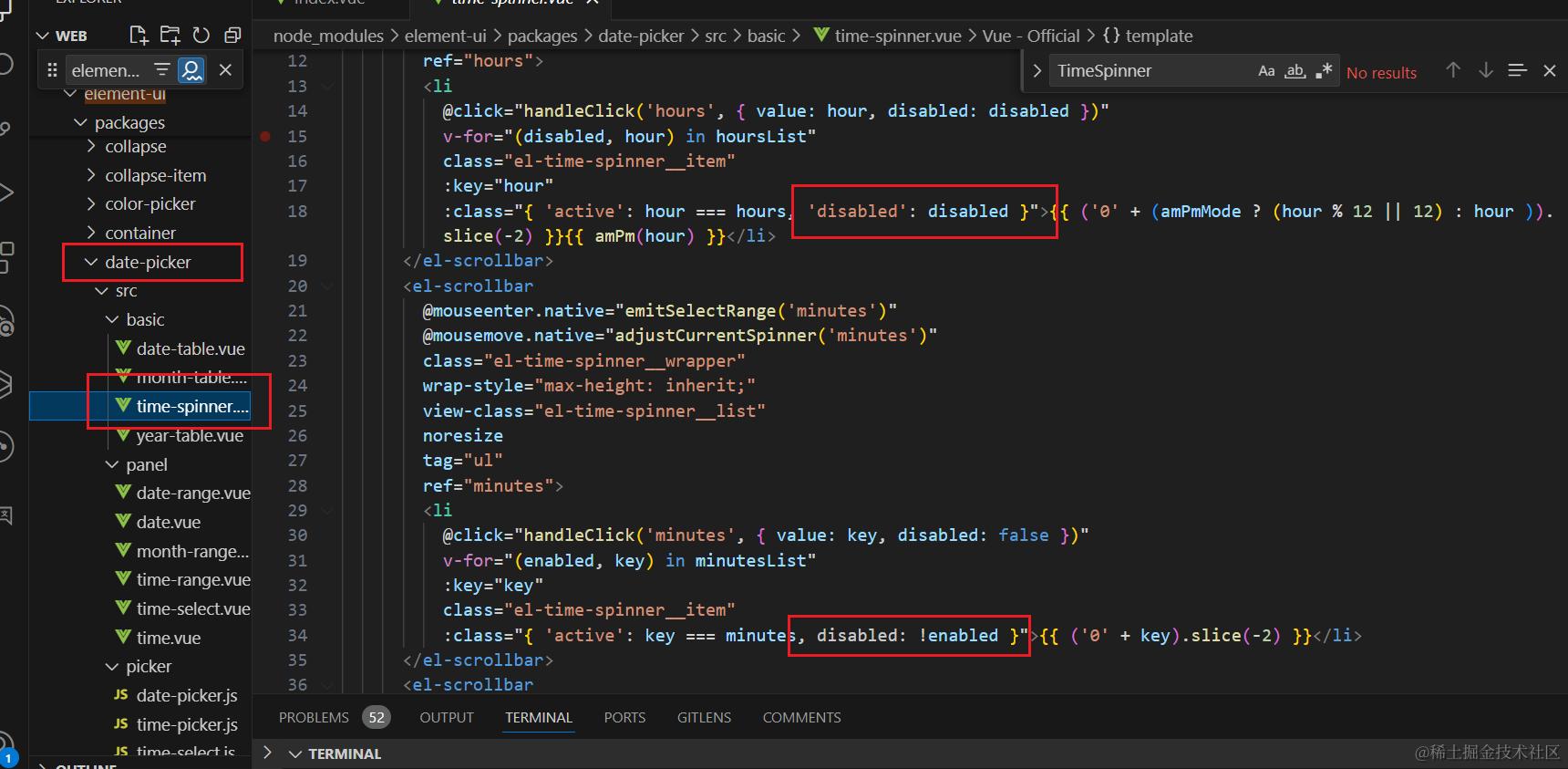Toggle Use Regular Expression in find widget

(1325, 71)
